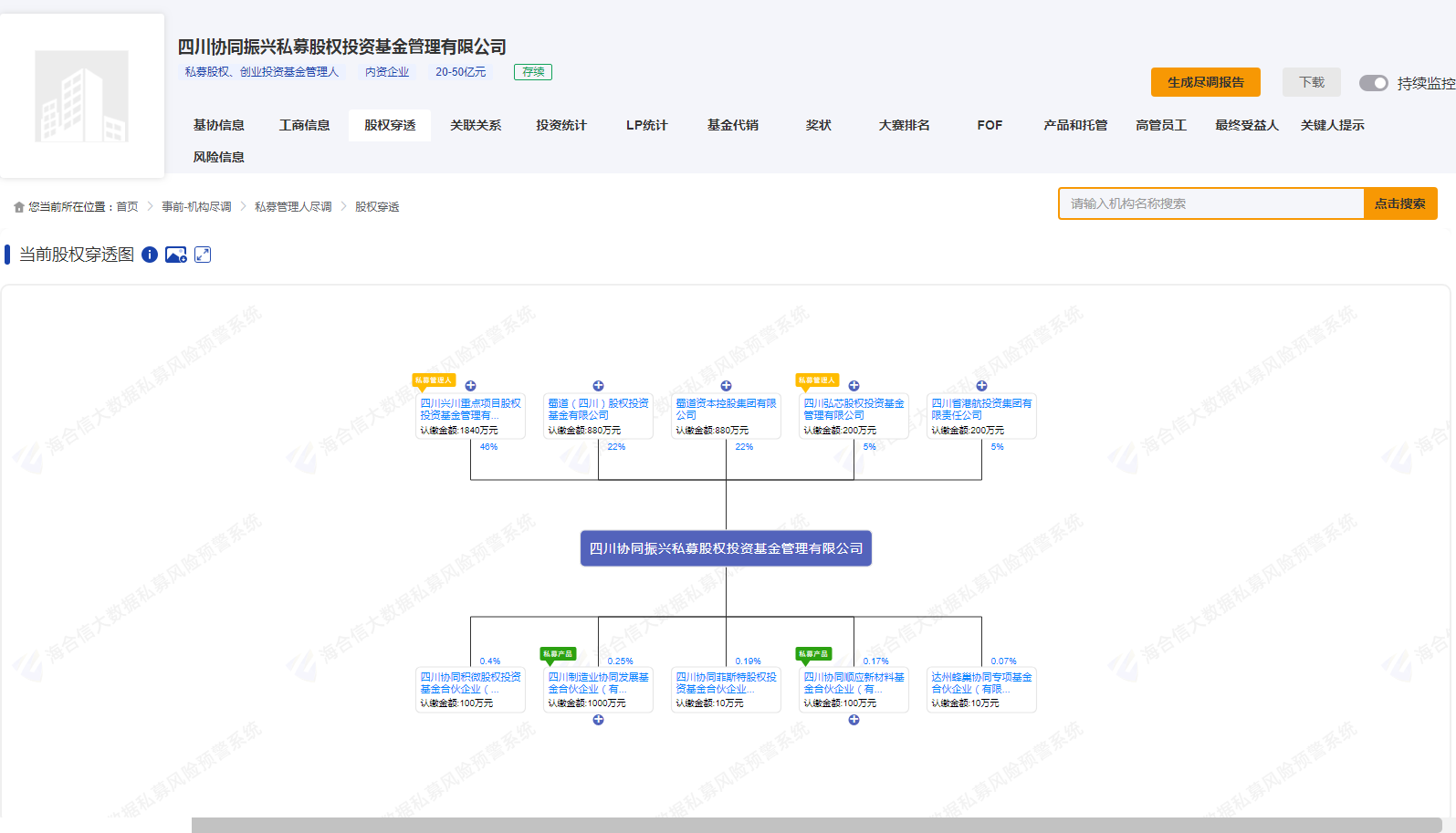Expand the 蜀道资本控股集团 shareholder node
The image size is (1456, 833).
coord(726,386)
